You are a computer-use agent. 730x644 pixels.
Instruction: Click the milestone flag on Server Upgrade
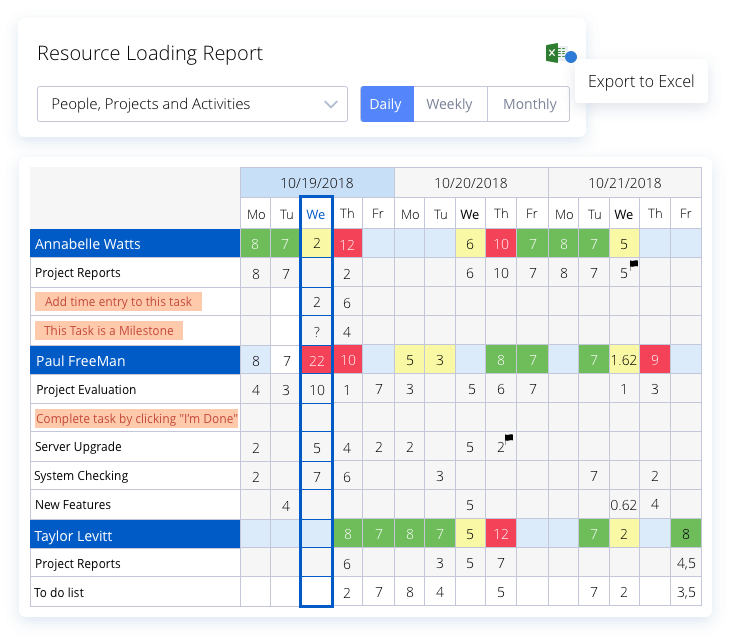pyautogui.click(x=509, y=438)
